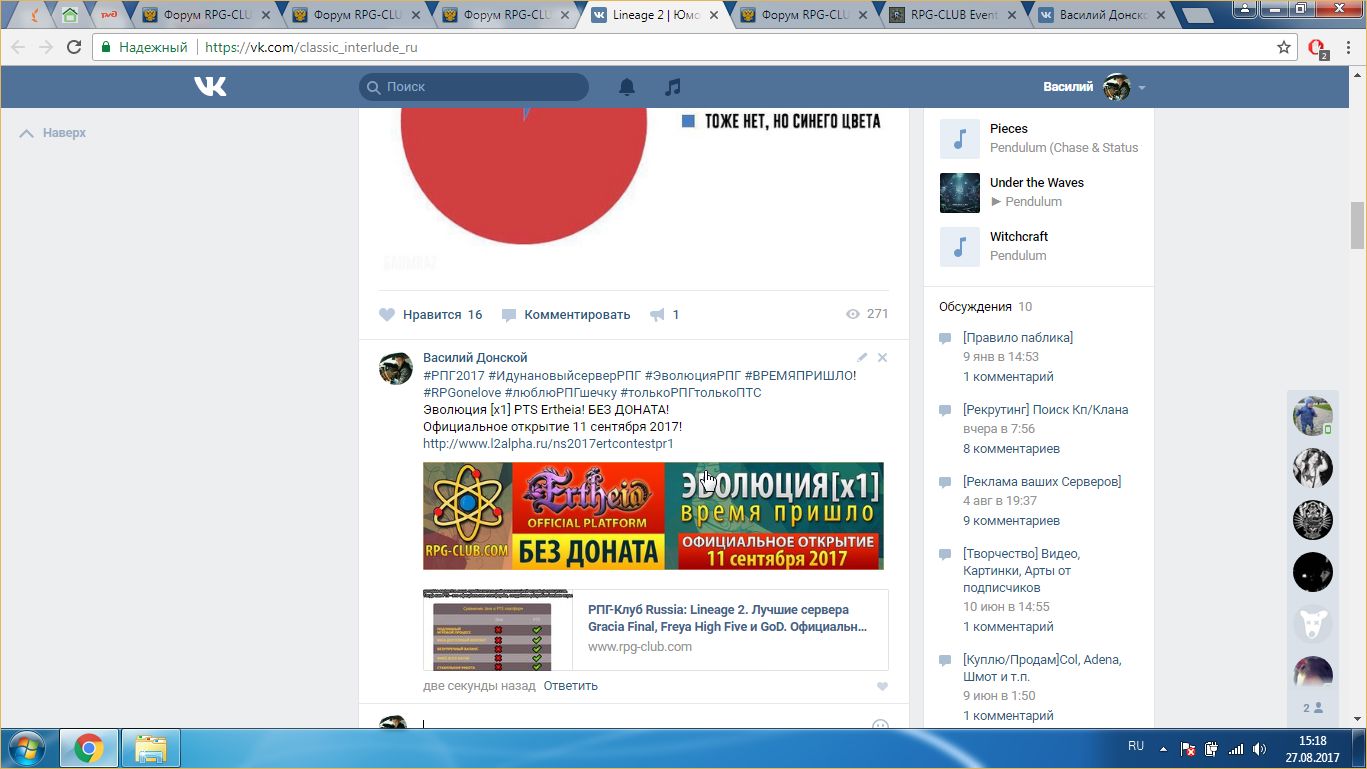
Task: Click 9 комментариев under Реклама ваших Серверов
Action: click(x=1011, y=521)
